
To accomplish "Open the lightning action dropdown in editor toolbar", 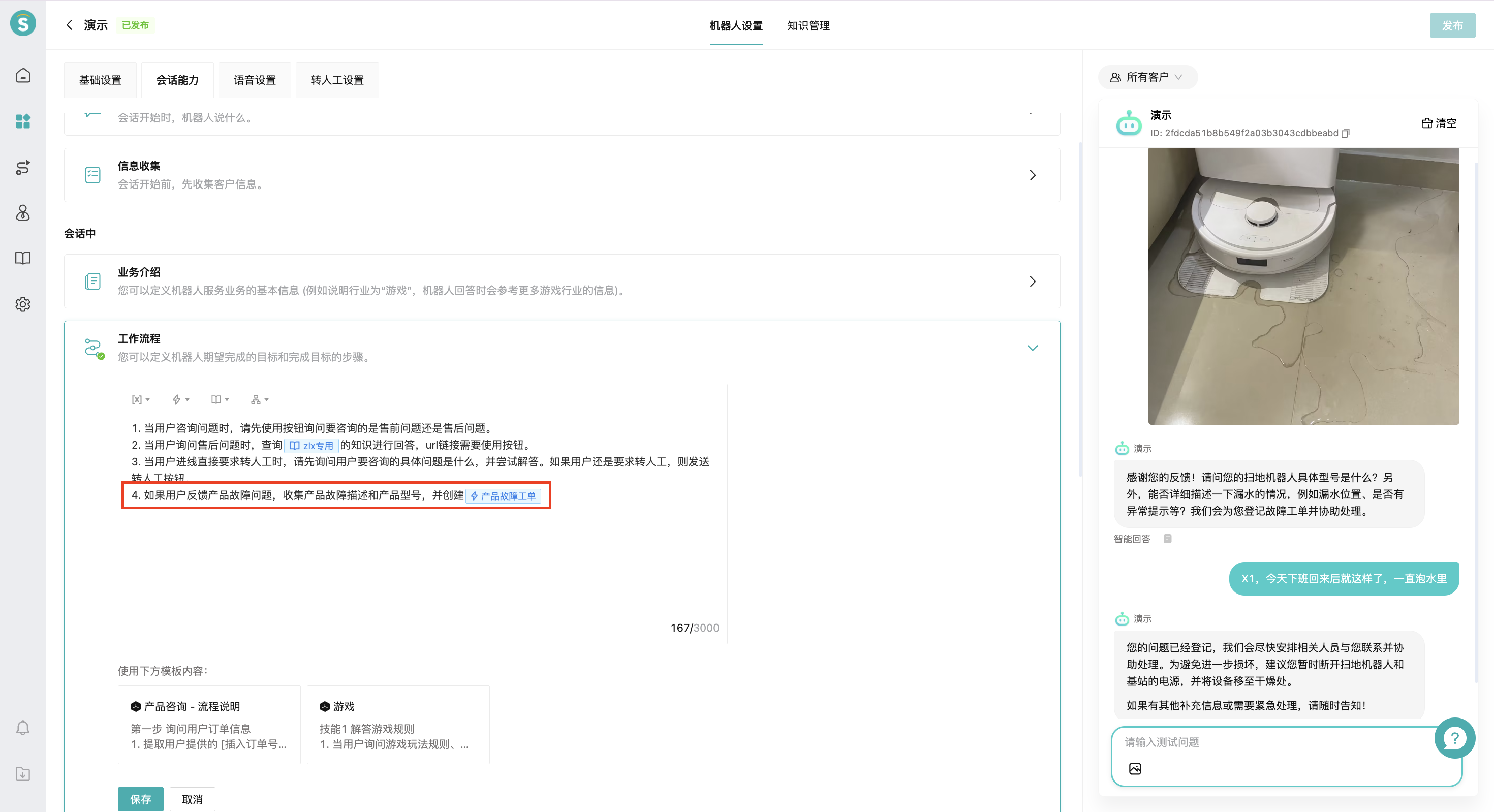I will [x=180, y=399].
